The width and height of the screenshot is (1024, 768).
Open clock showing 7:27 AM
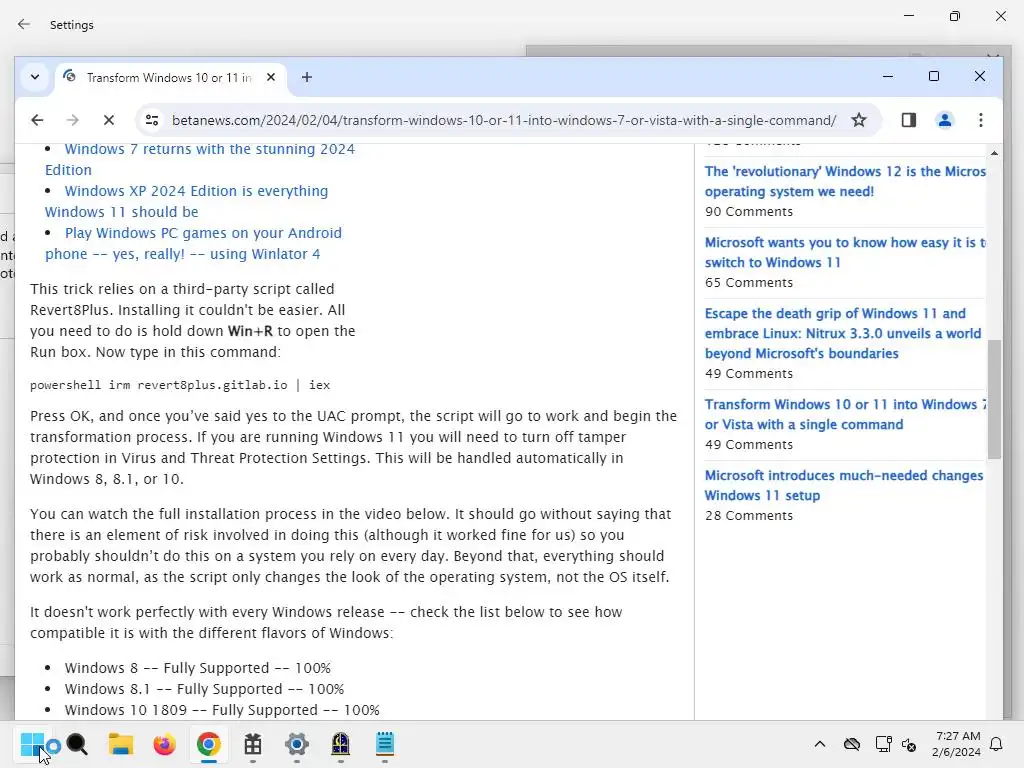coord(956,744)
